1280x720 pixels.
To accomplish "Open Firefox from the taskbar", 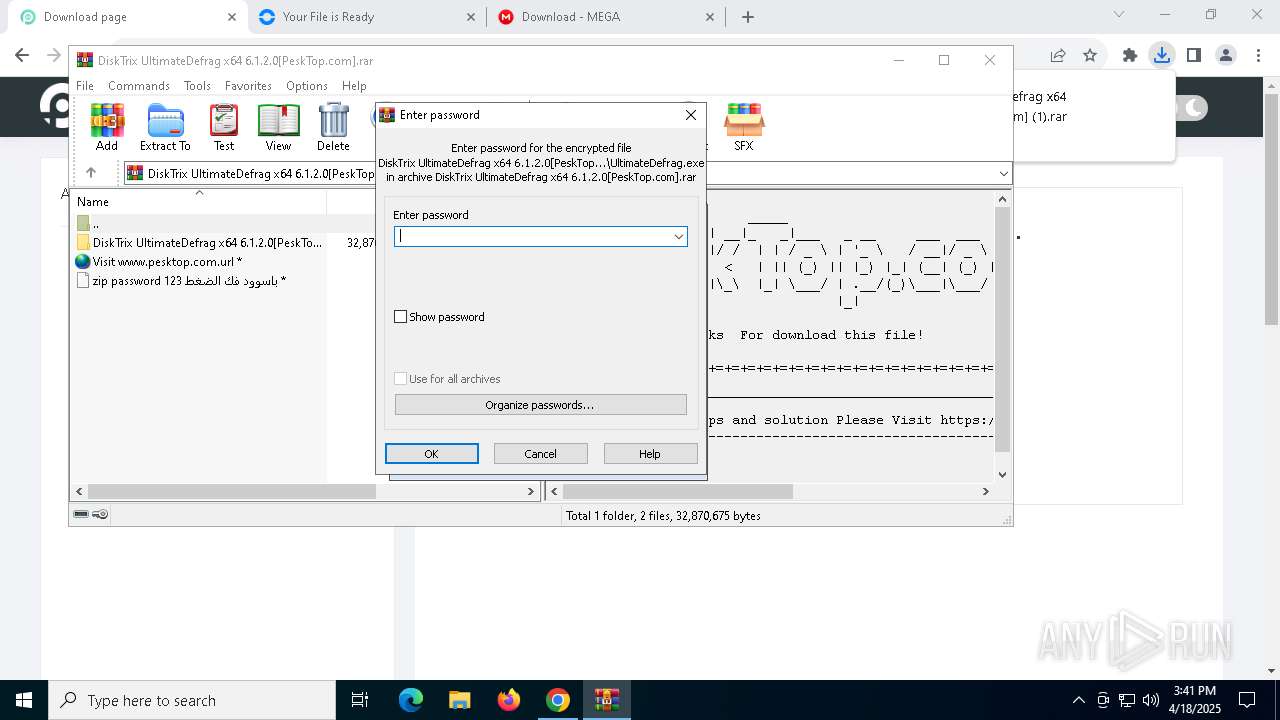I will coord(509,700).
